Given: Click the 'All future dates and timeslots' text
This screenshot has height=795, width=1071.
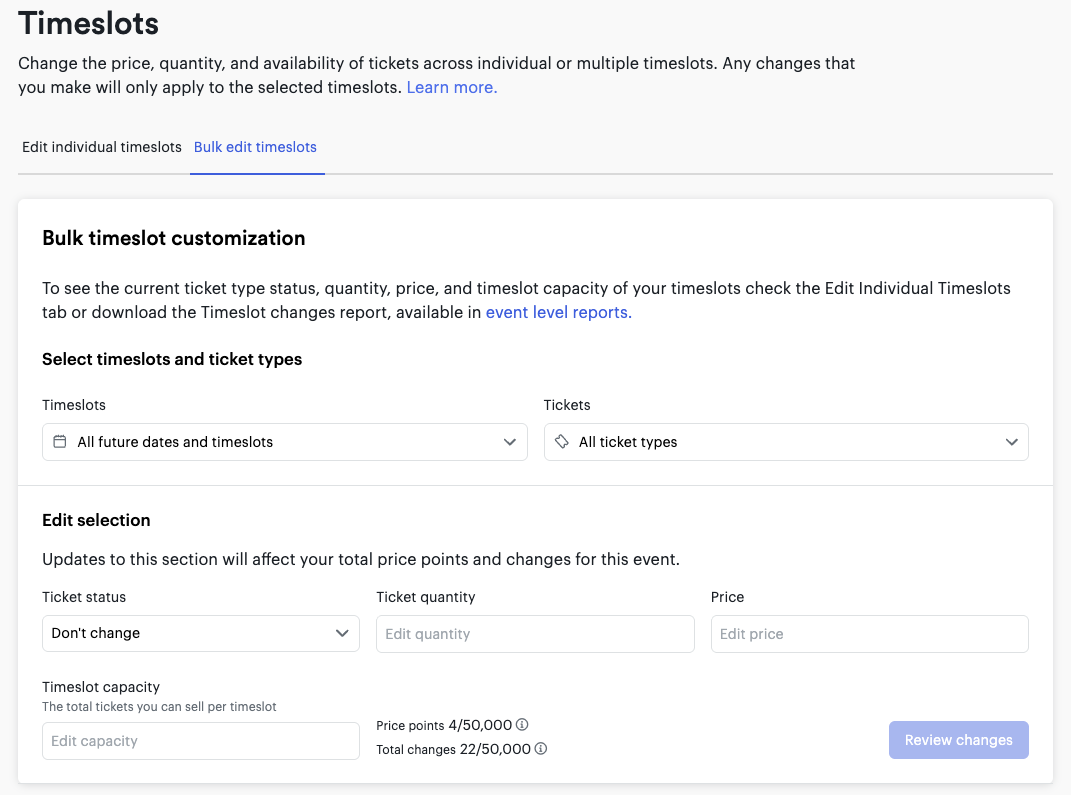Looking at the screenshot, I should pyautogui.click(x=175, y=442).
